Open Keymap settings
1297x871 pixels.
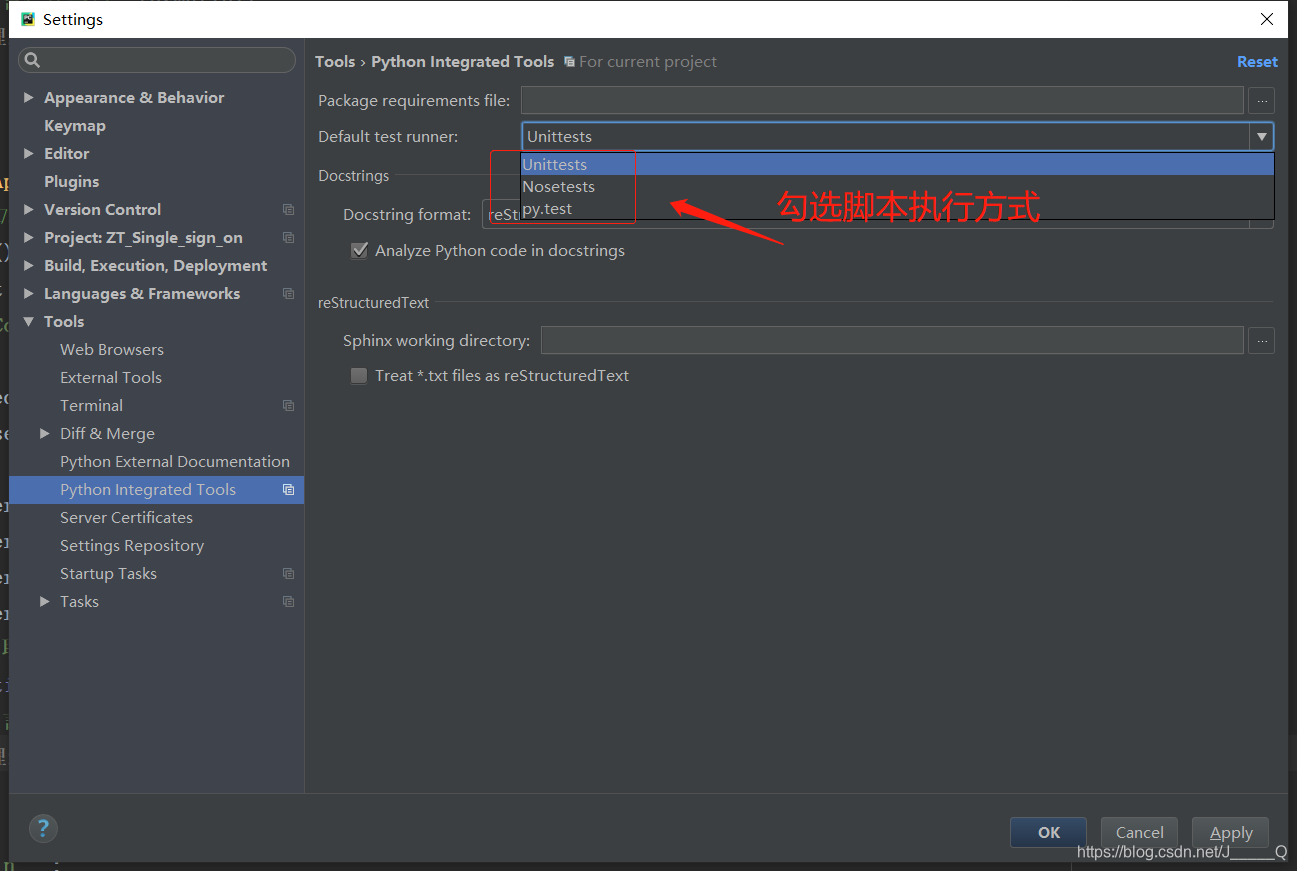(75, 126)
